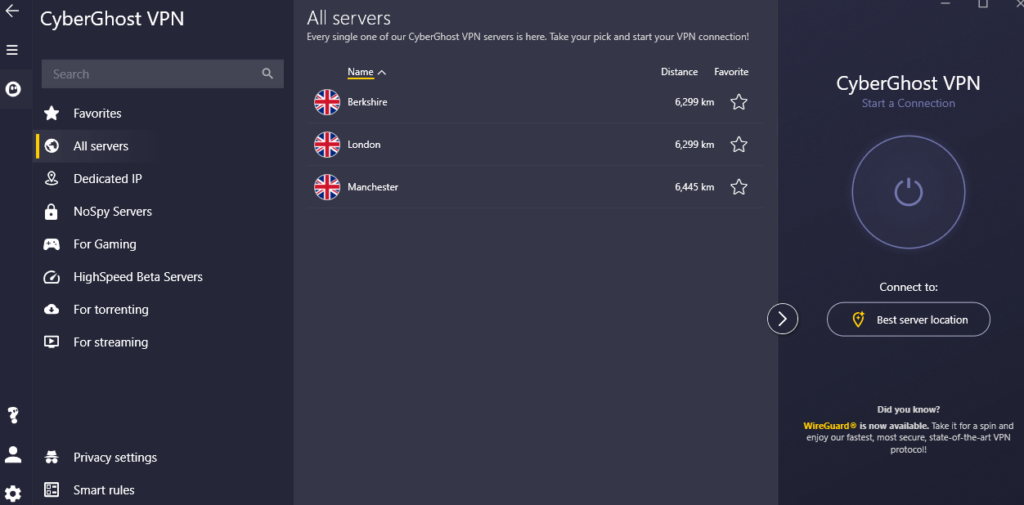The width and height of the screenshot is (1024, 505).
Task: Select the Berkshire server name
Action: coord(367,102)
